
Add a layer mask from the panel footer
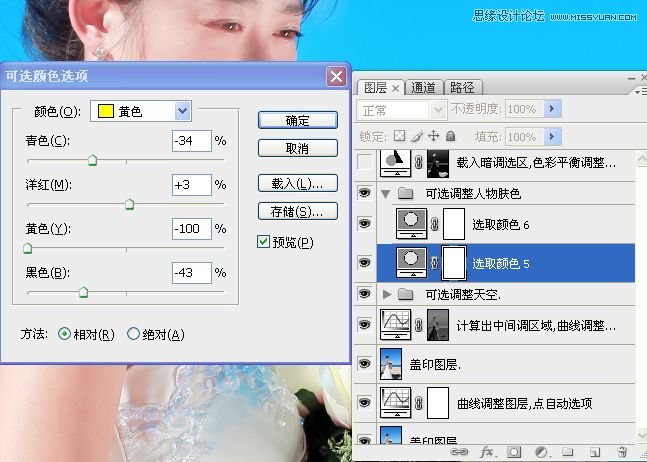514,452
